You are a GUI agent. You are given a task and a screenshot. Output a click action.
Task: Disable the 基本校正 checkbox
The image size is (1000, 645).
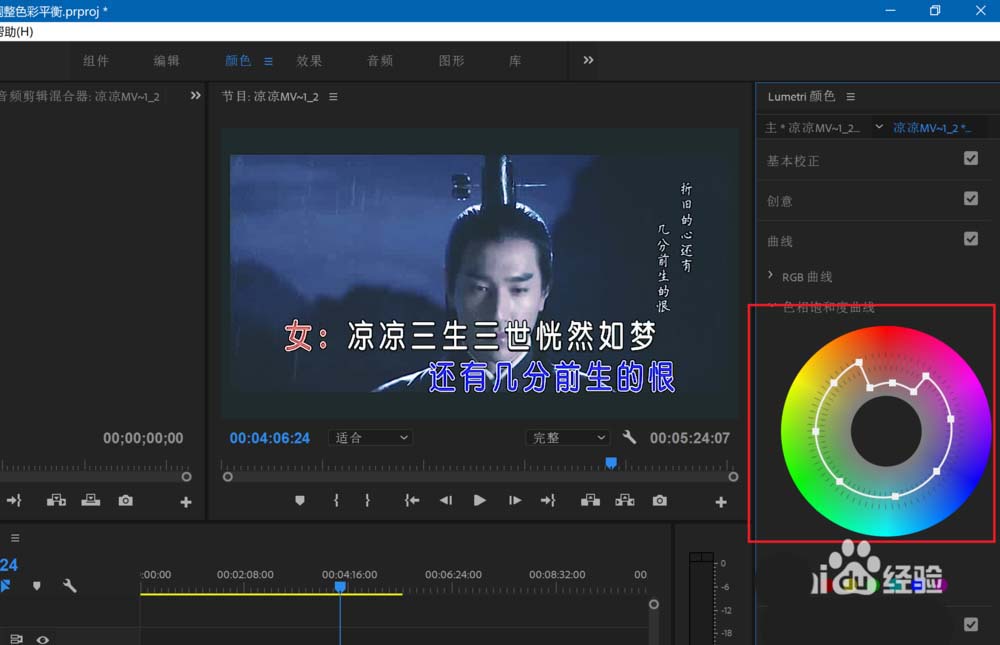970,158
